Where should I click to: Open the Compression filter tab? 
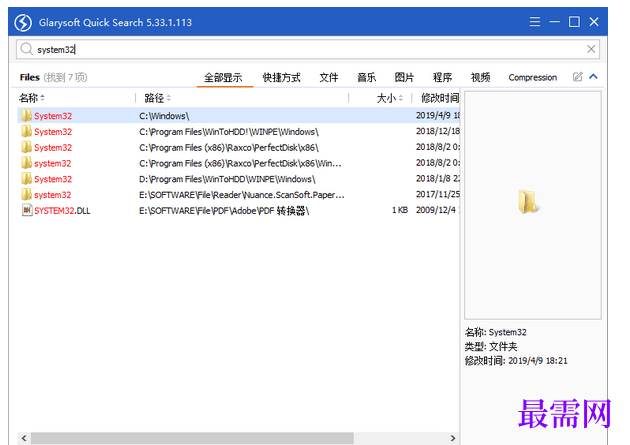click(x=533, y=78)
